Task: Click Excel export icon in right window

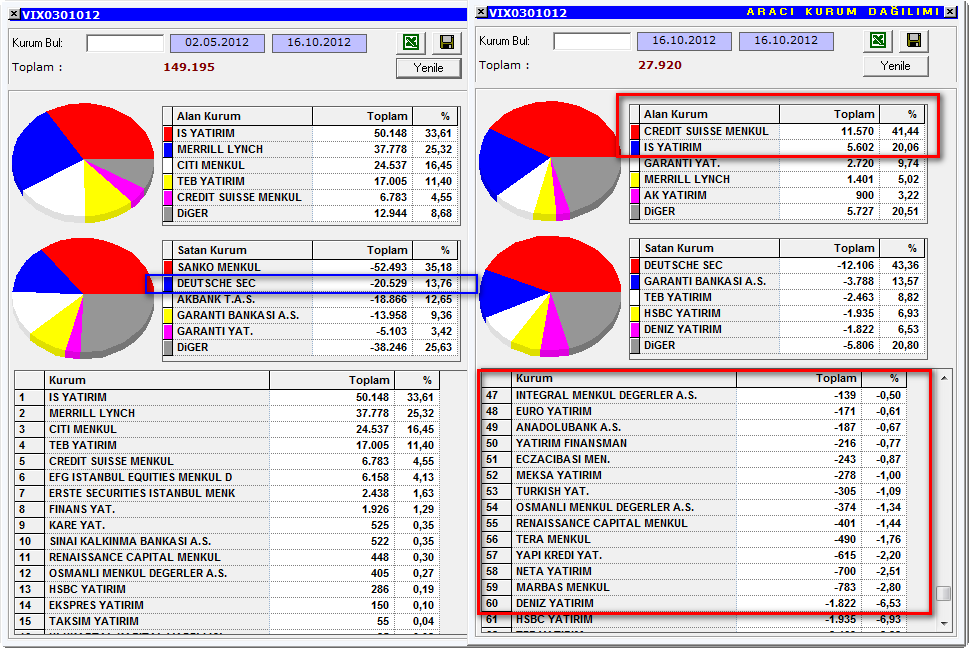Action: pos(878,40)
